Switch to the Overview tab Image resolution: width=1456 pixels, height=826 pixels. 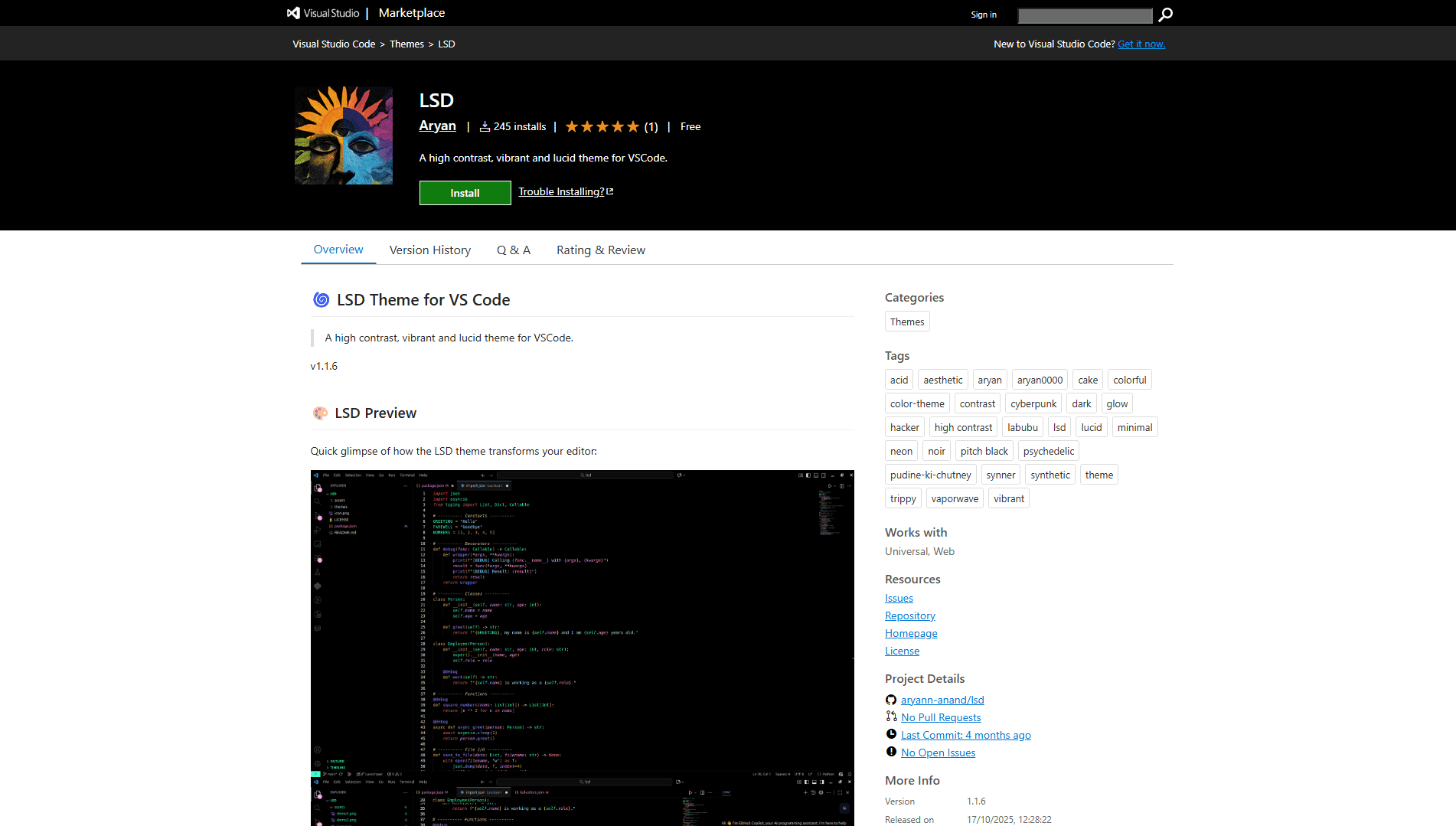click(x=338, y=250)
